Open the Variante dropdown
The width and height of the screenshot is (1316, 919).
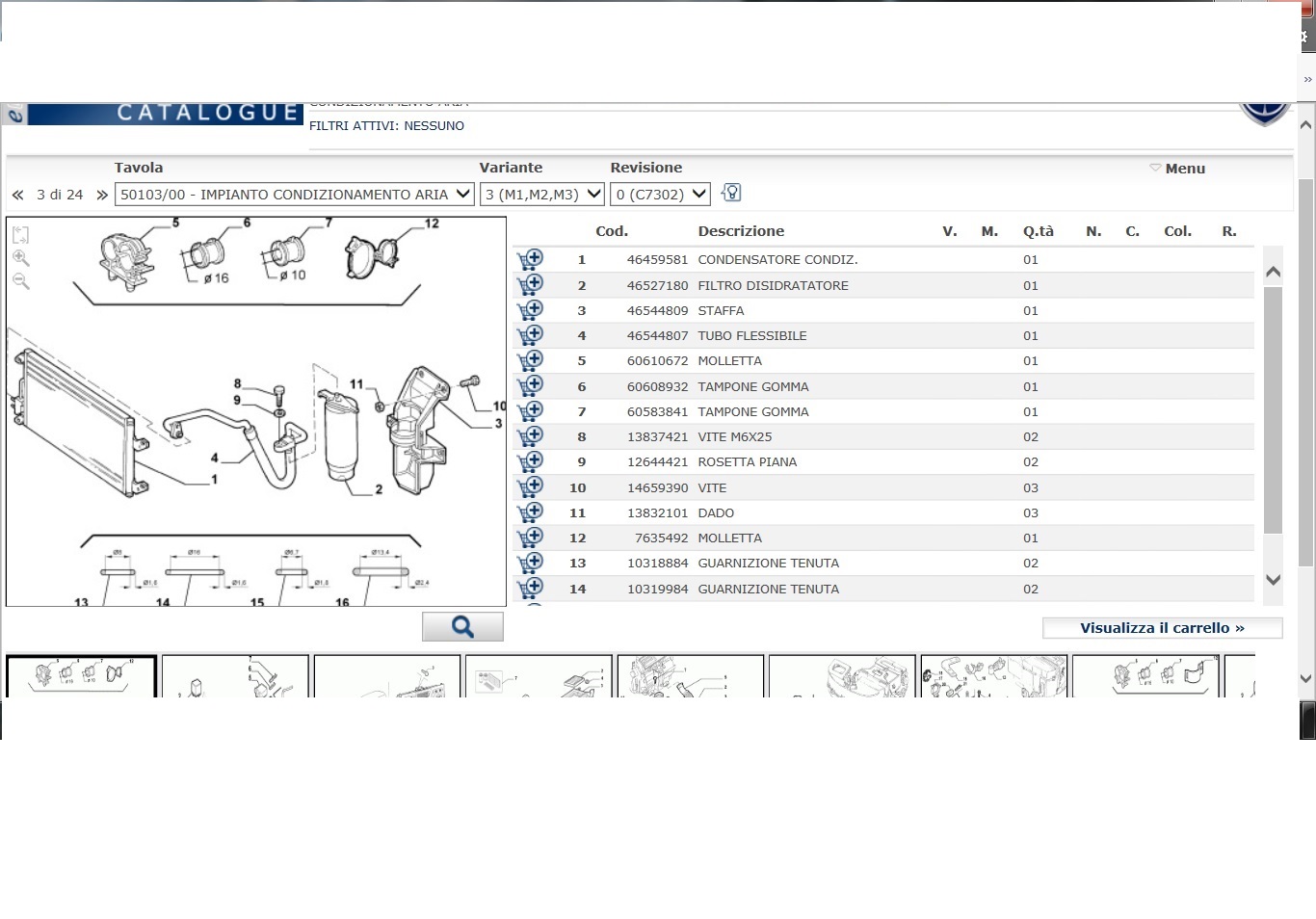542,194
